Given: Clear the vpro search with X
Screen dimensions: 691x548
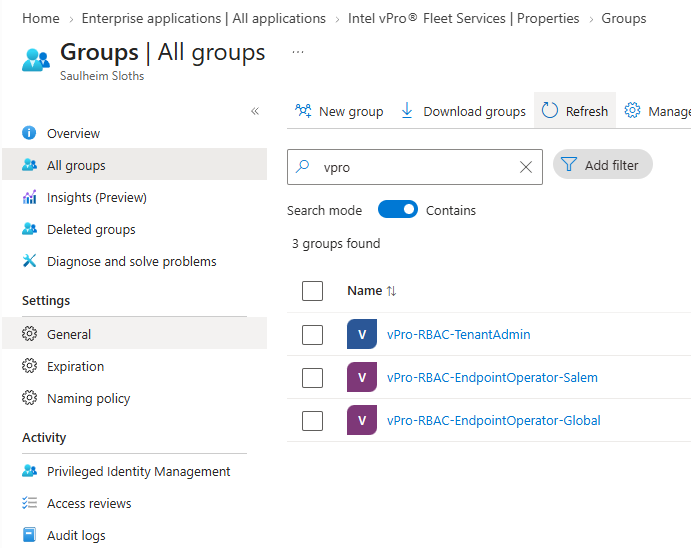Looking at the screenshot, I should tap(526, 167).
